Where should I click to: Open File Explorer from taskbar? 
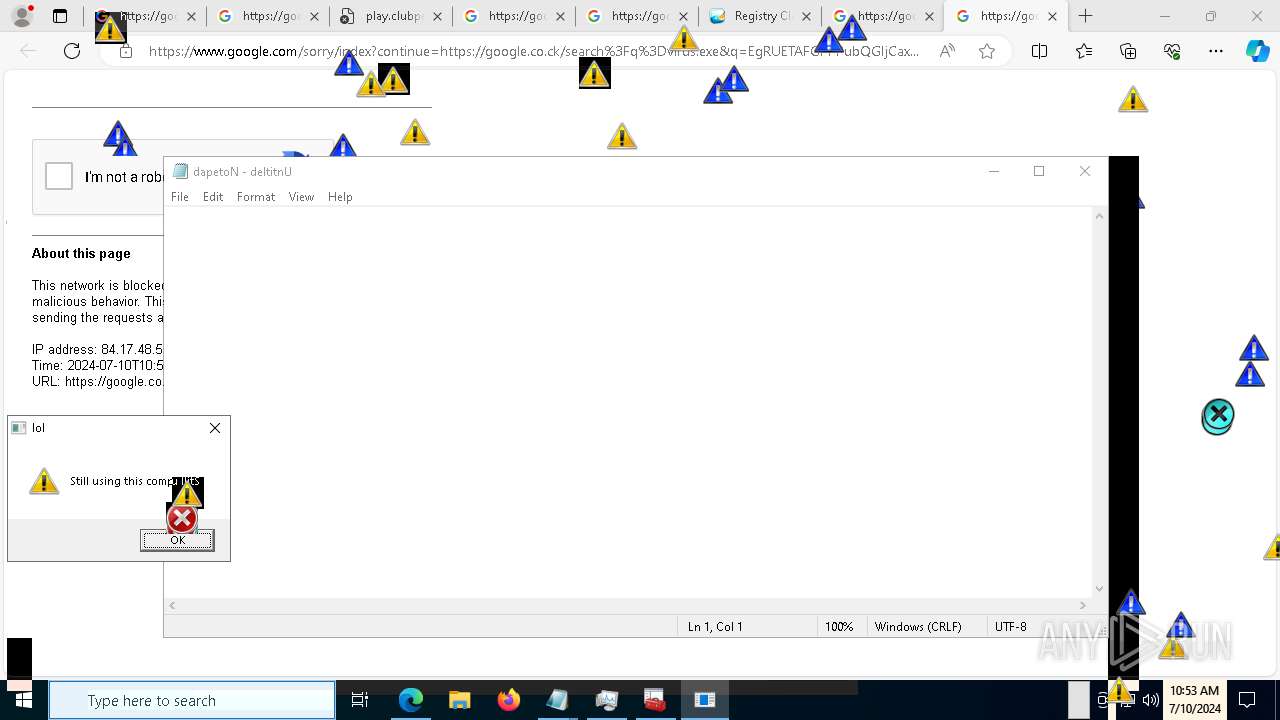(x=459, y=700)
